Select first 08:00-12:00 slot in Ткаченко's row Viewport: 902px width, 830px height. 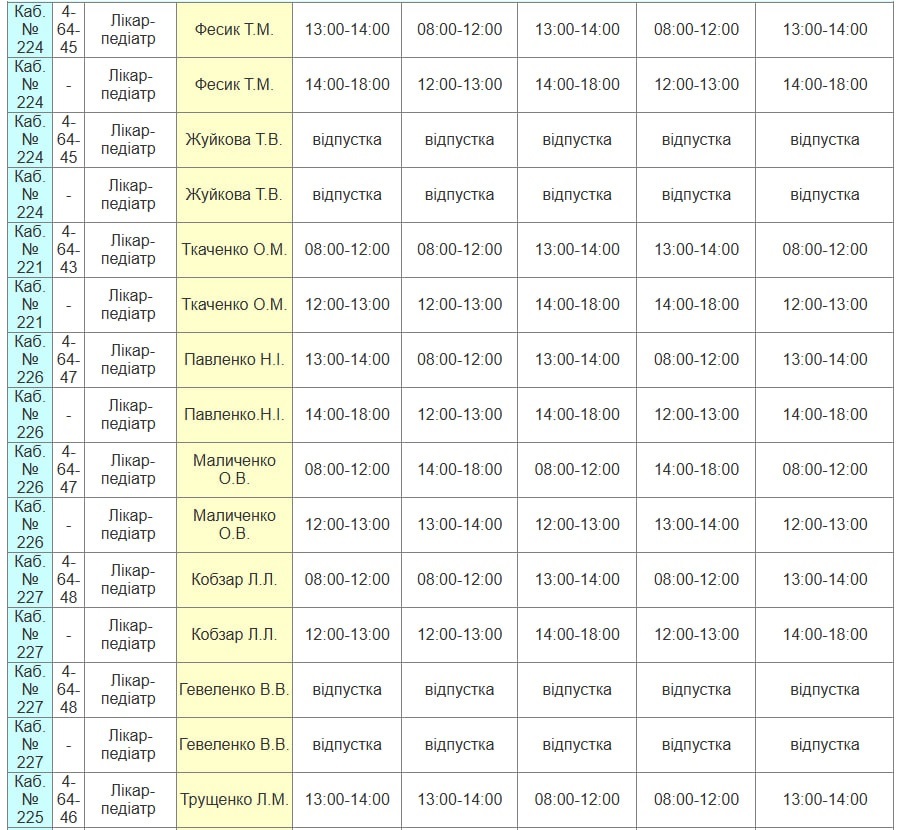click(347, 249)
